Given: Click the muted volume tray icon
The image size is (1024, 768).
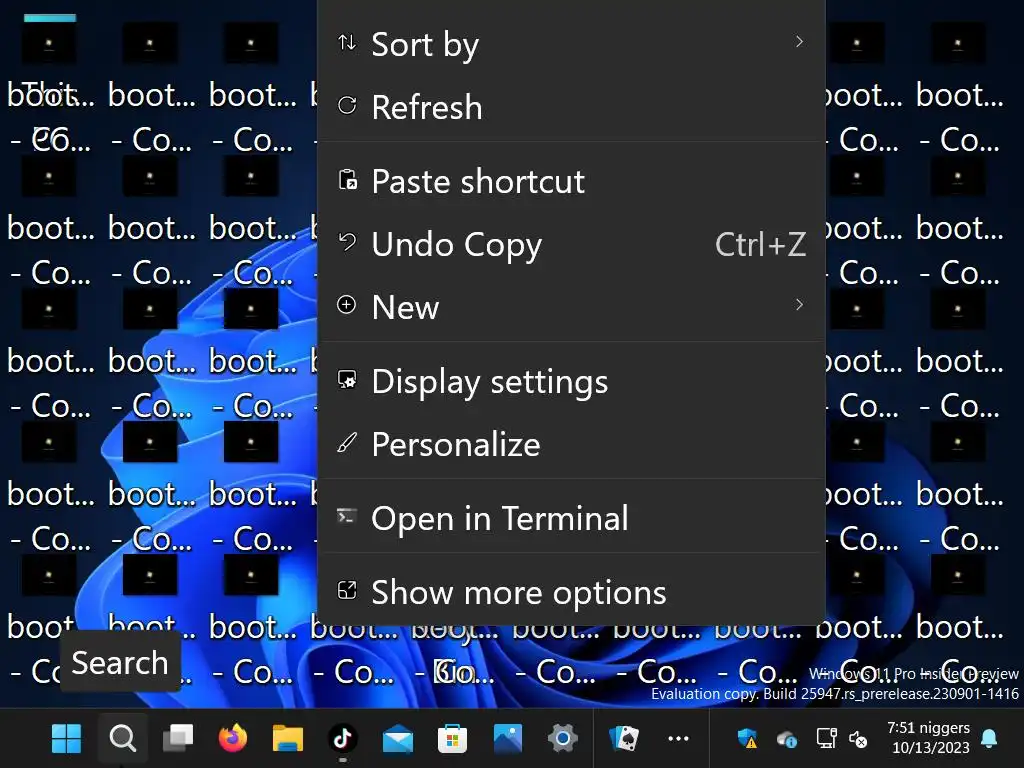Looking at the screenshot, I should 858,739.
